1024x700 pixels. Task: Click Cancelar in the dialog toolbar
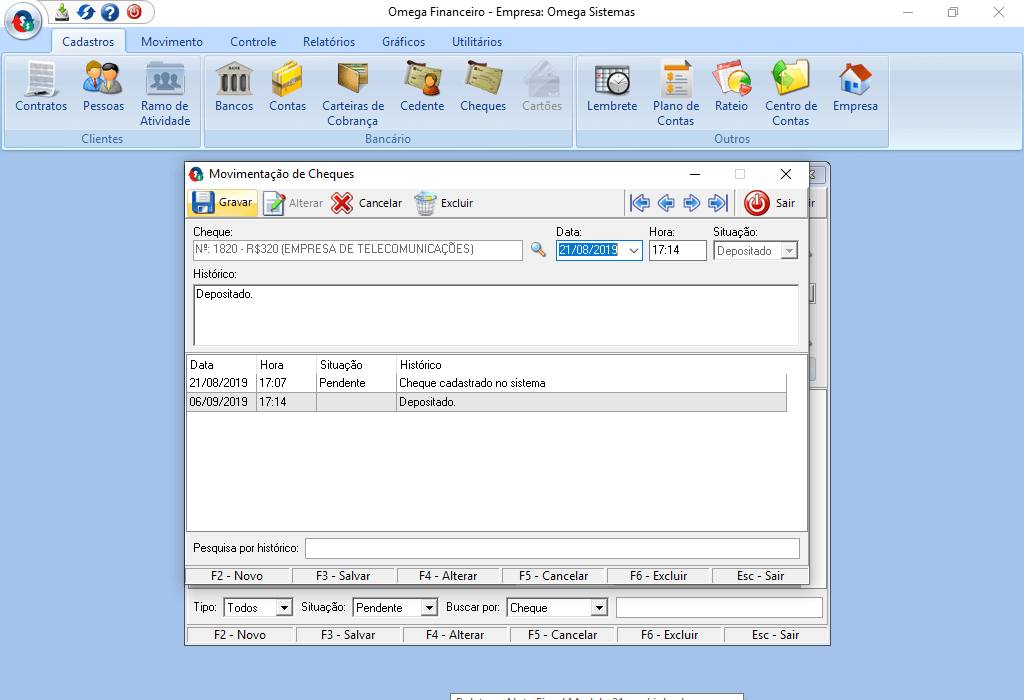[x=367, y=203]
